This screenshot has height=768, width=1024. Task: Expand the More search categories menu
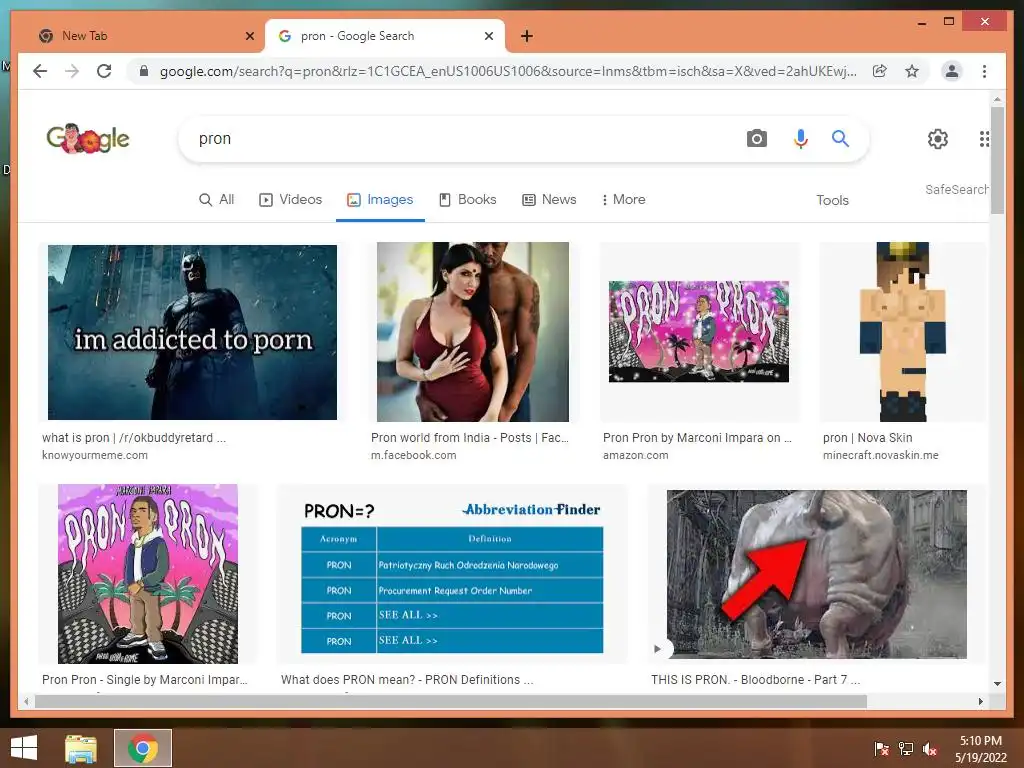click(623, 199)
